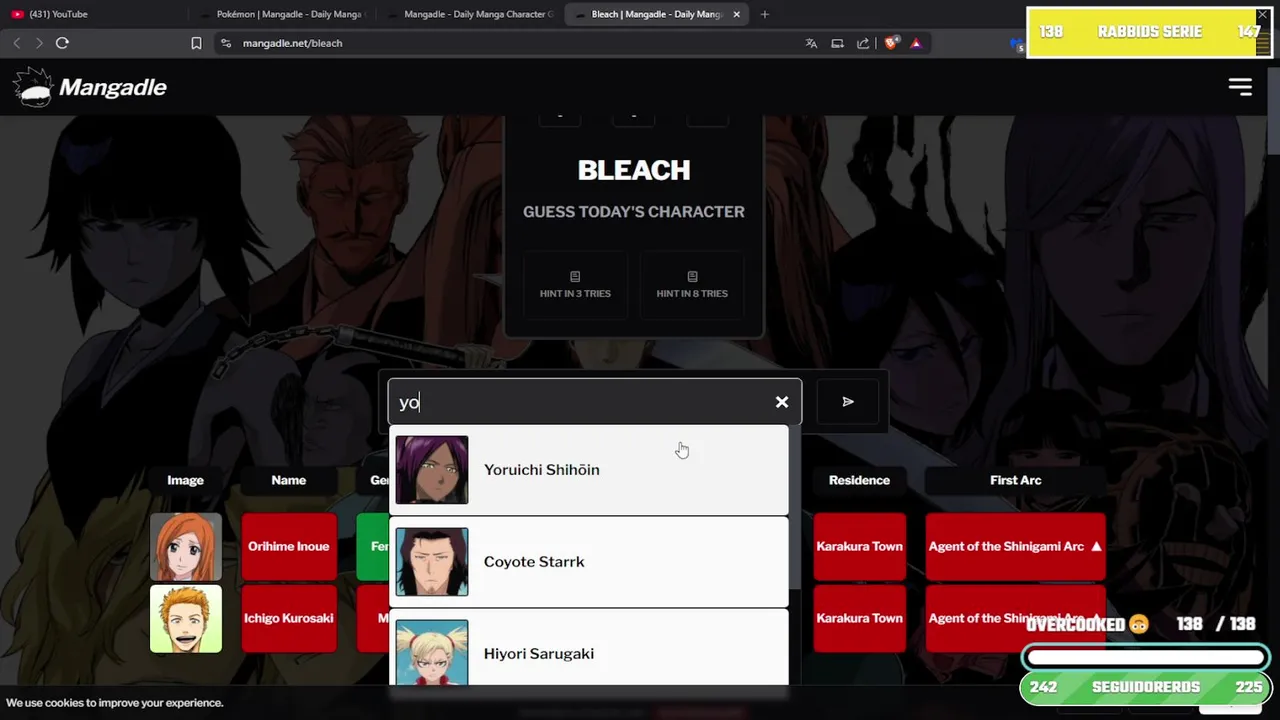
Task: Click the Ichigo Kurosaki name cell
Action: pyautogui.click(x=289, y=619)
